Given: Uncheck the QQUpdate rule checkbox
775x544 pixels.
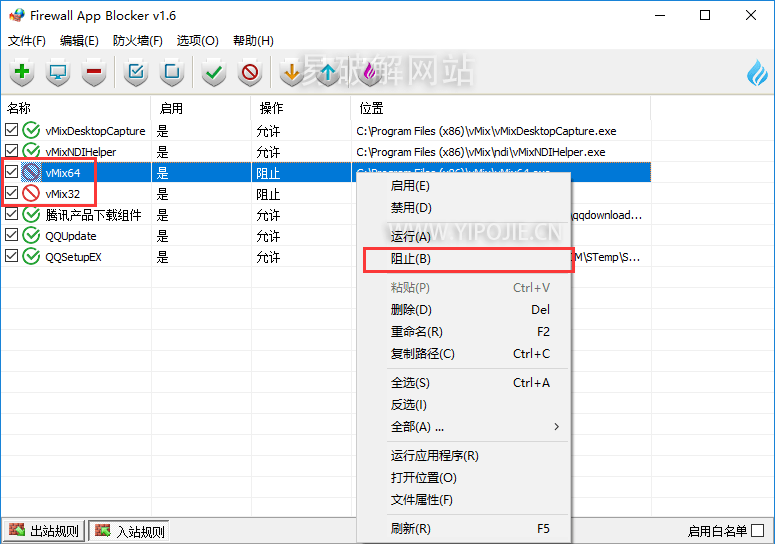Looking at the screenshot, I should (x=11, y=234).
